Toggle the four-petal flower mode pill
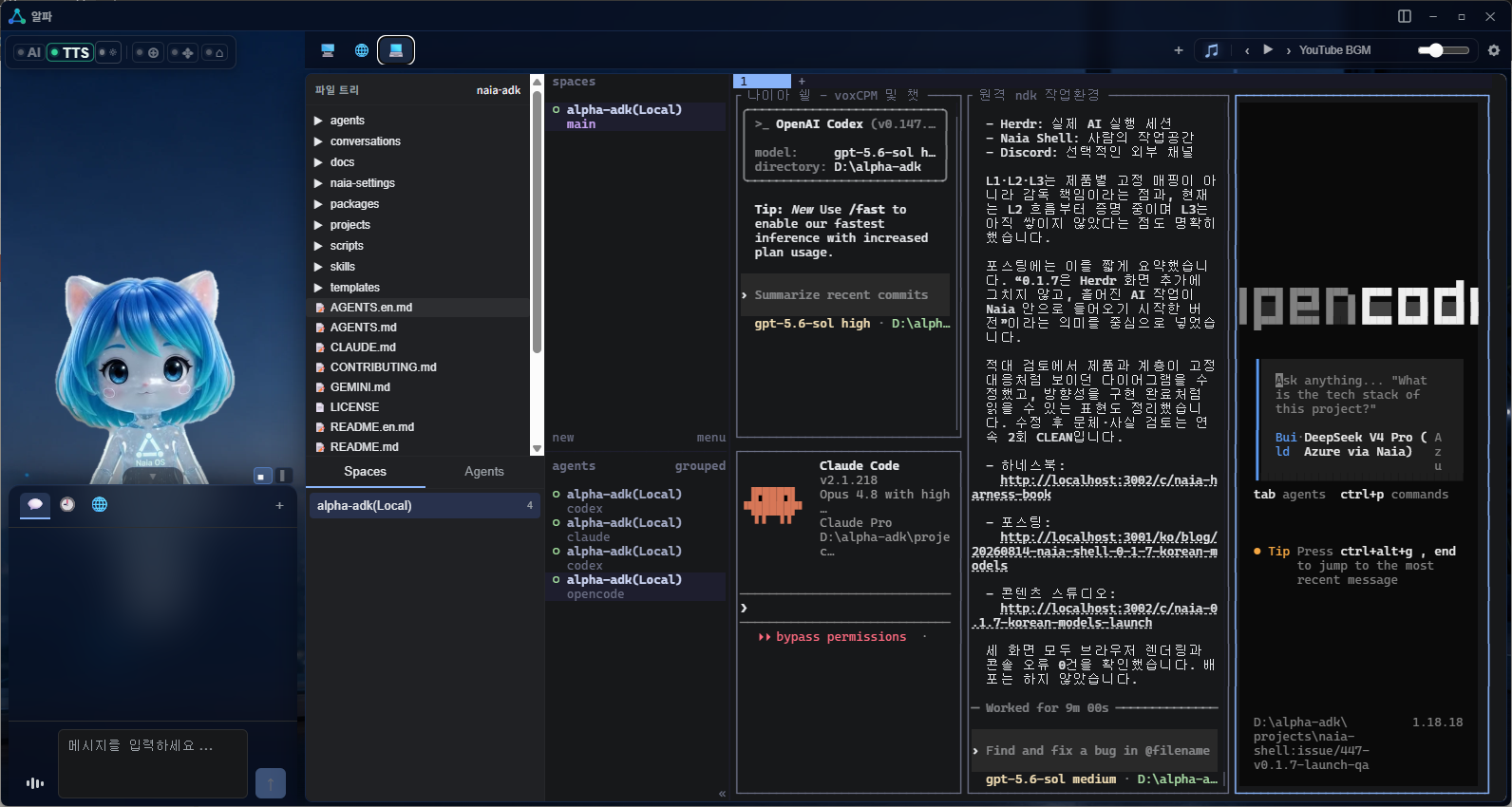 [182, 52]
